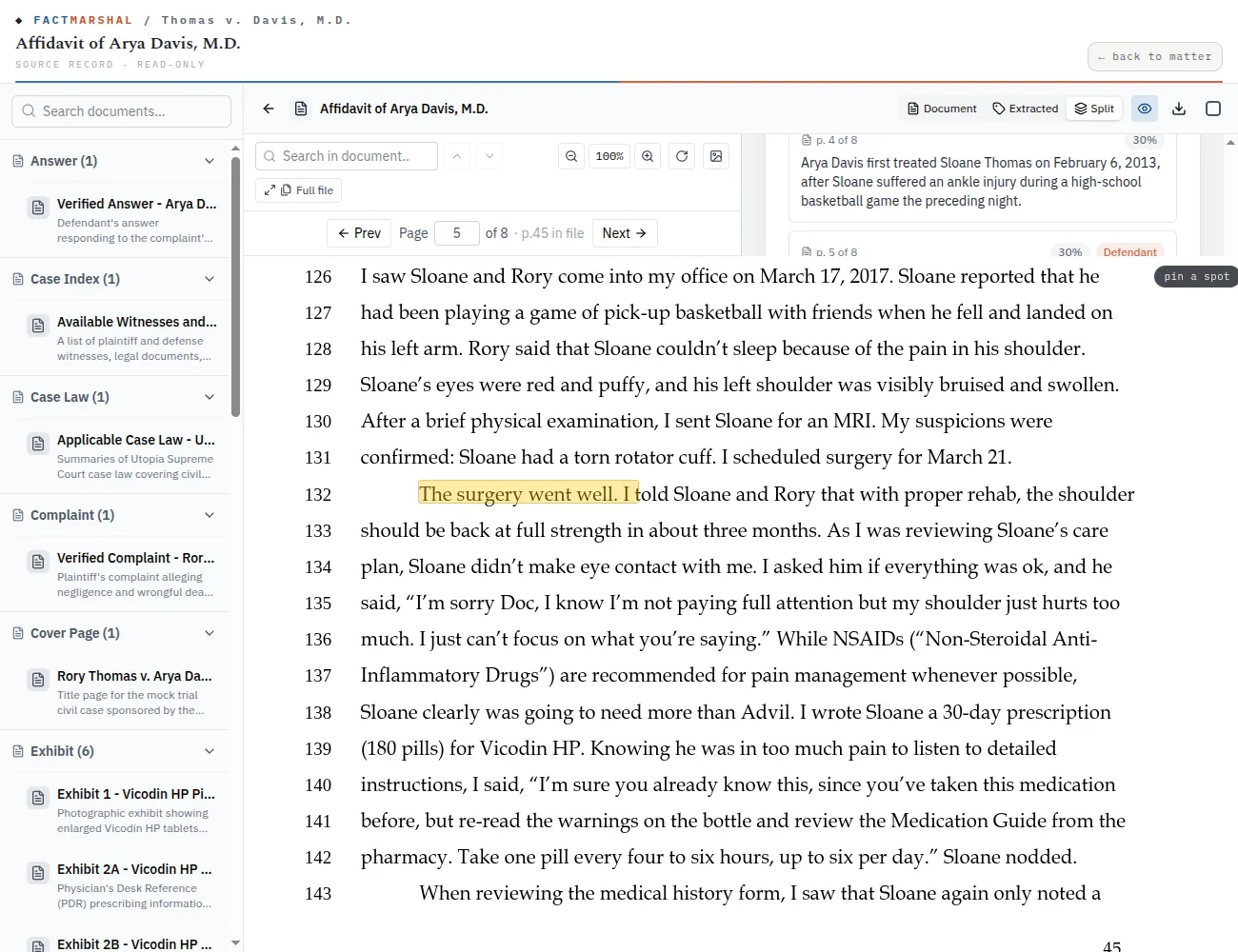Viewport: 1238px width, 952px height.
Task: Click the Applicable Case Law document icon
Action: point(38,444)
